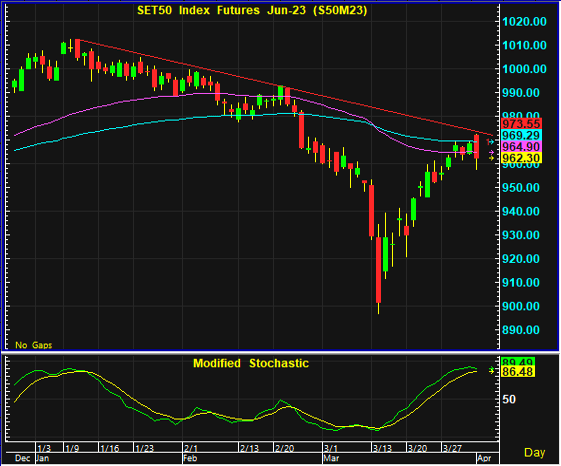Click the 910.00 price axis label
This screenshot has width=561, height=466.
521,282
